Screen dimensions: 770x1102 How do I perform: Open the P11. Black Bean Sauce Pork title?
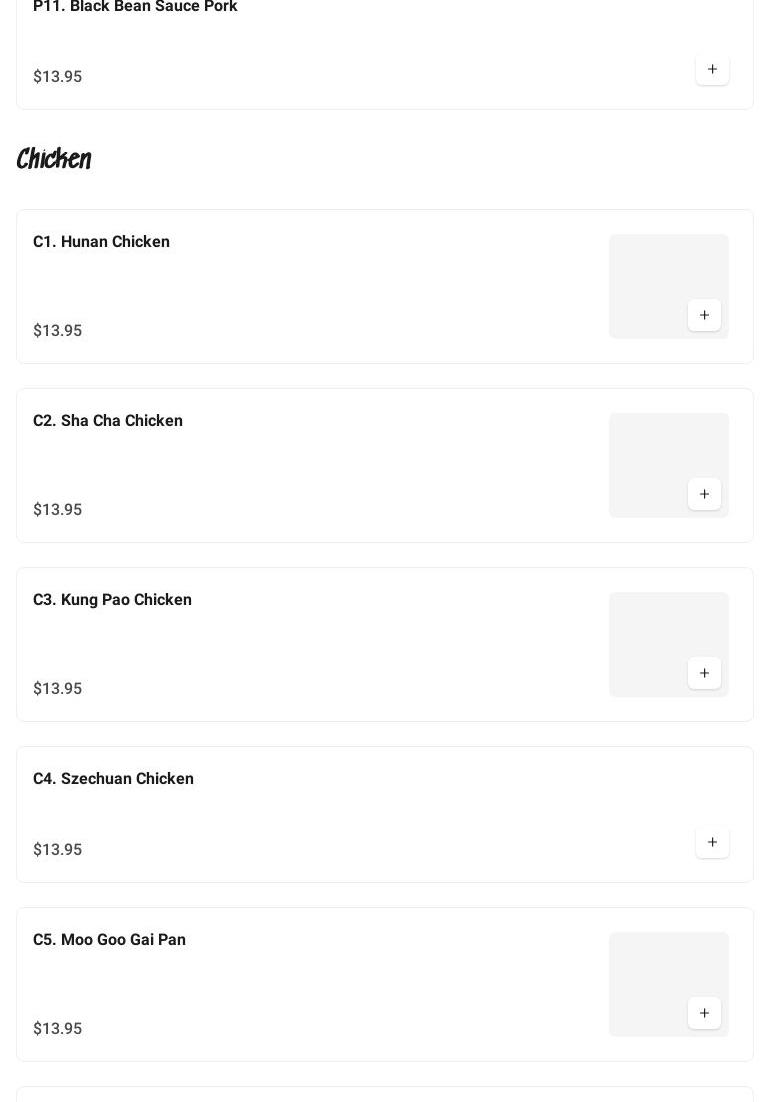135,6
